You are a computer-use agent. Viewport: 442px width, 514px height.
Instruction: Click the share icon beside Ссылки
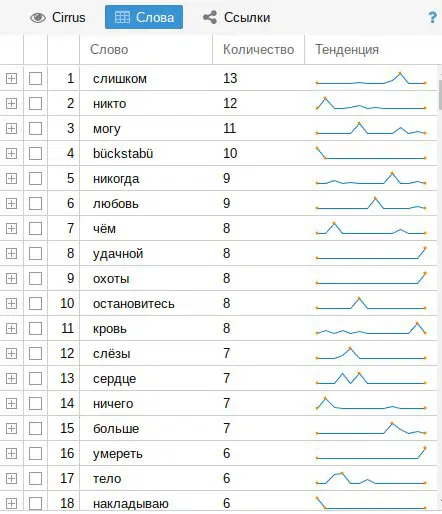(x=210, y=17)
